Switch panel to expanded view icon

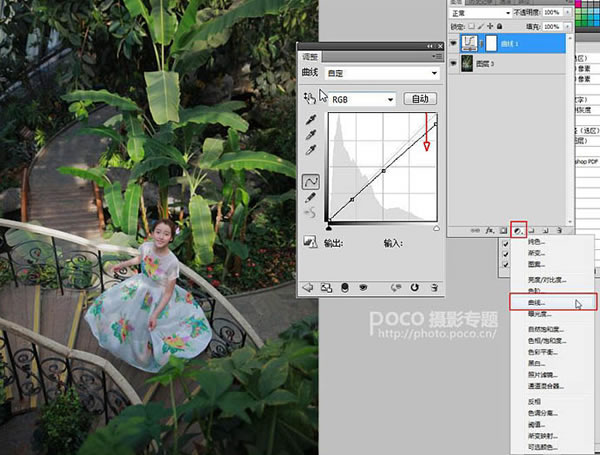click(326, 287)
